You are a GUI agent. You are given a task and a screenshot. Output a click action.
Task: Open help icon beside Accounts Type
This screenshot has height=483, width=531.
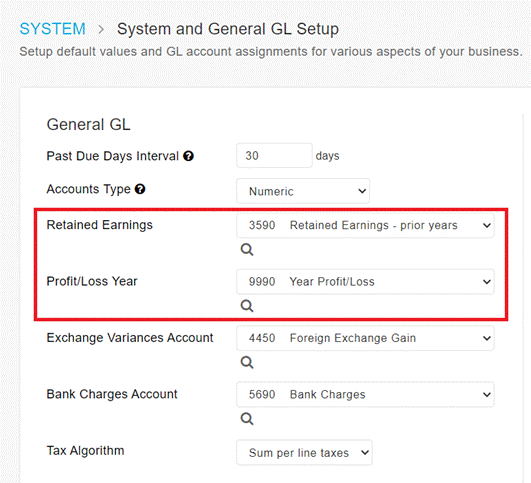[140, 189]
